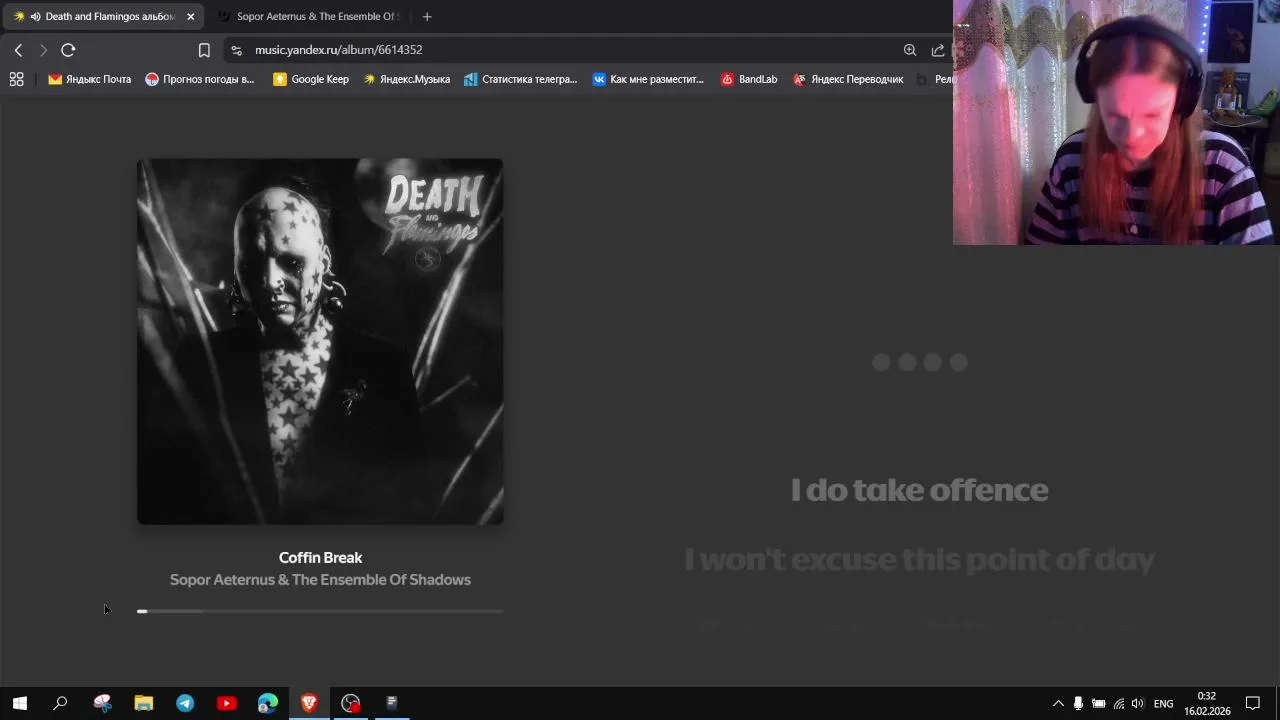Open Google Keep bookmark
Viewport: 1280px width, 720px height.
click(x=311, y=79)
